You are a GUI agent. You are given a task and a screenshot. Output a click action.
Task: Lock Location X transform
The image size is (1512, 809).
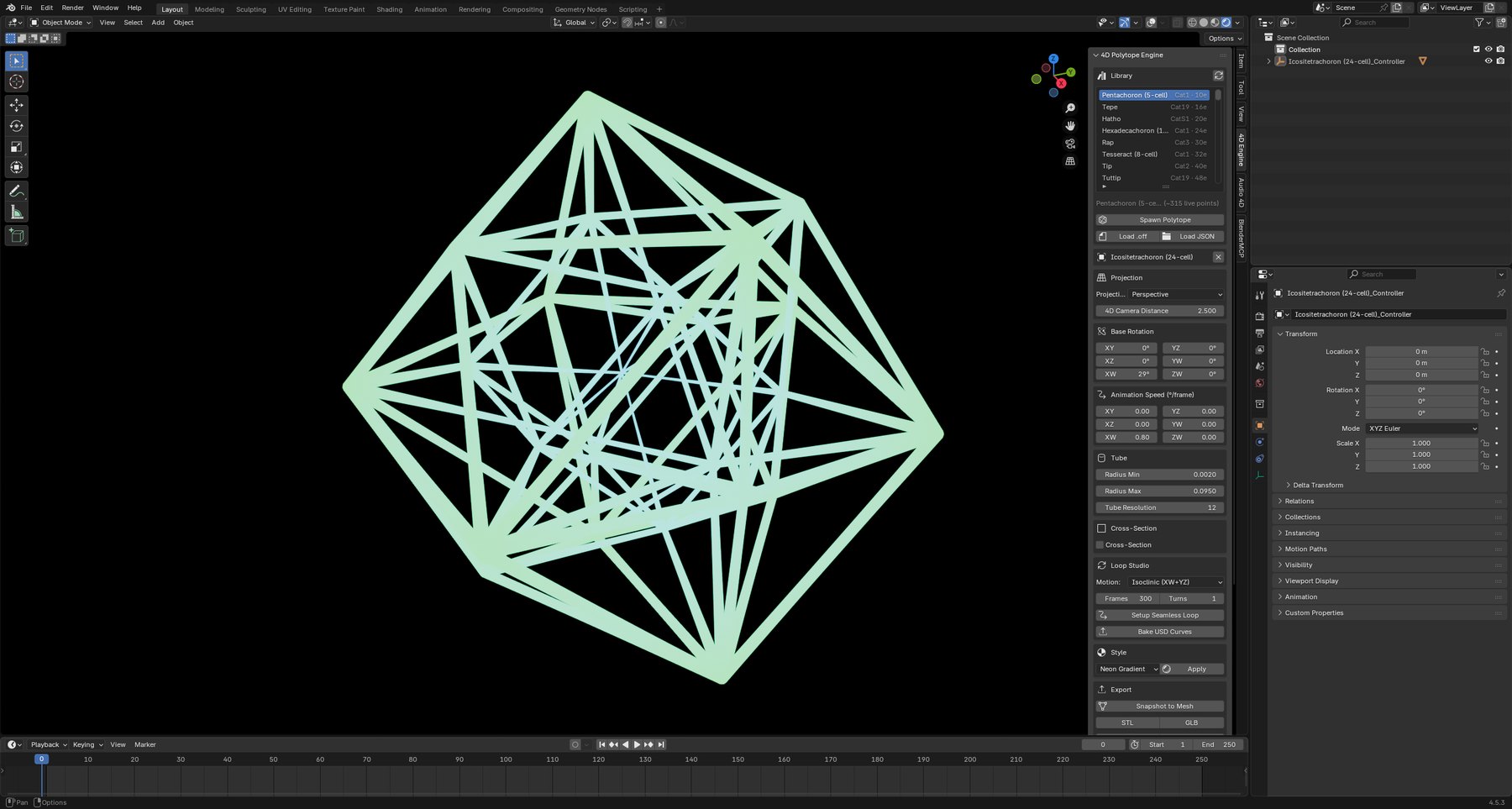(x=1485, y=352)
